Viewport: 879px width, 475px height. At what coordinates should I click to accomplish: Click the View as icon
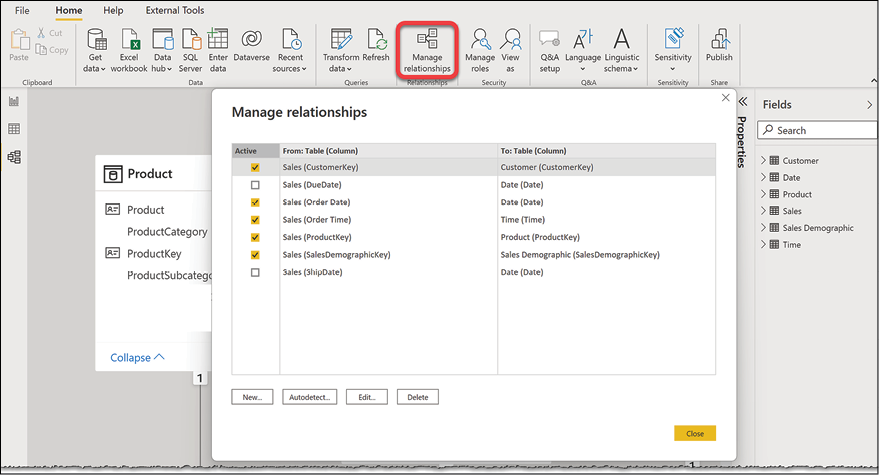(x=511, y=39)
